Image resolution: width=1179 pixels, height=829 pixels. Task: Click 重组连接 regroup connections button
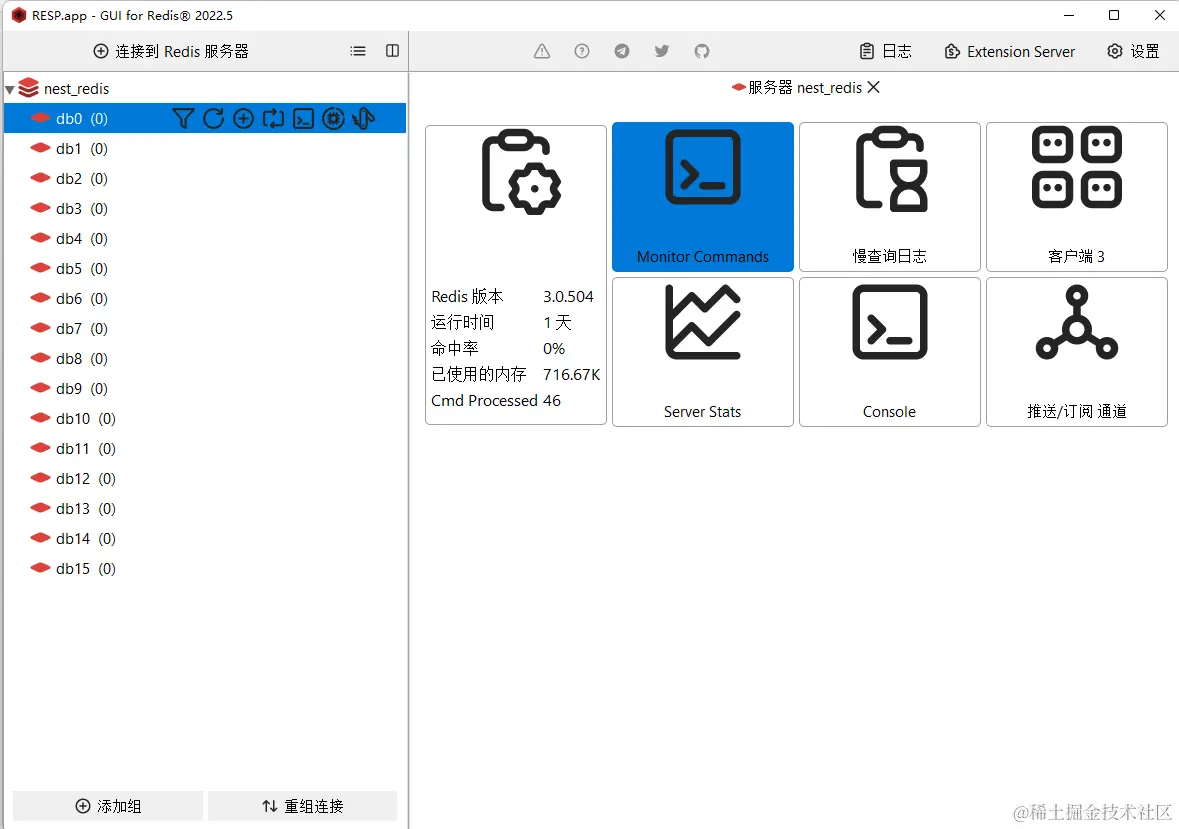click(x=302, y=806)
